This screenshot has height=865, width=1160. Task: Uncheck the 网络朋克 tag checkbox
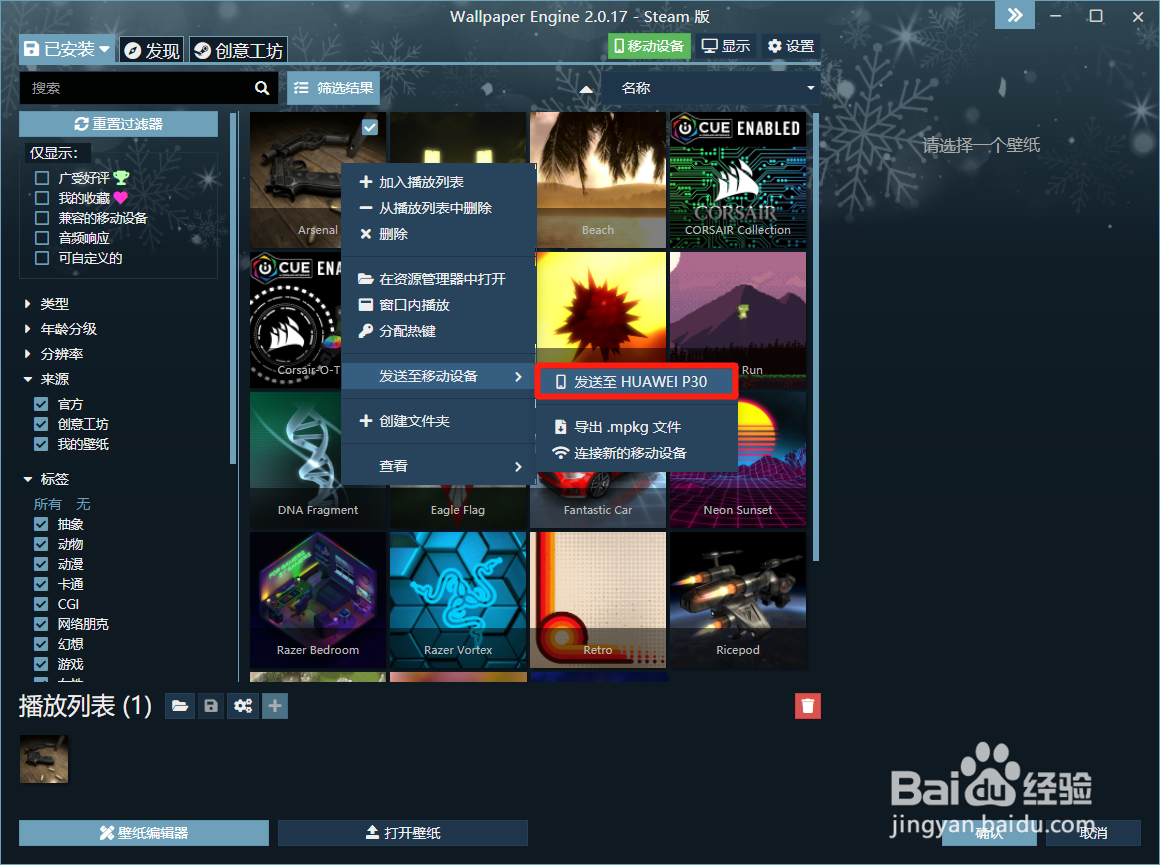tap(41, 624)
